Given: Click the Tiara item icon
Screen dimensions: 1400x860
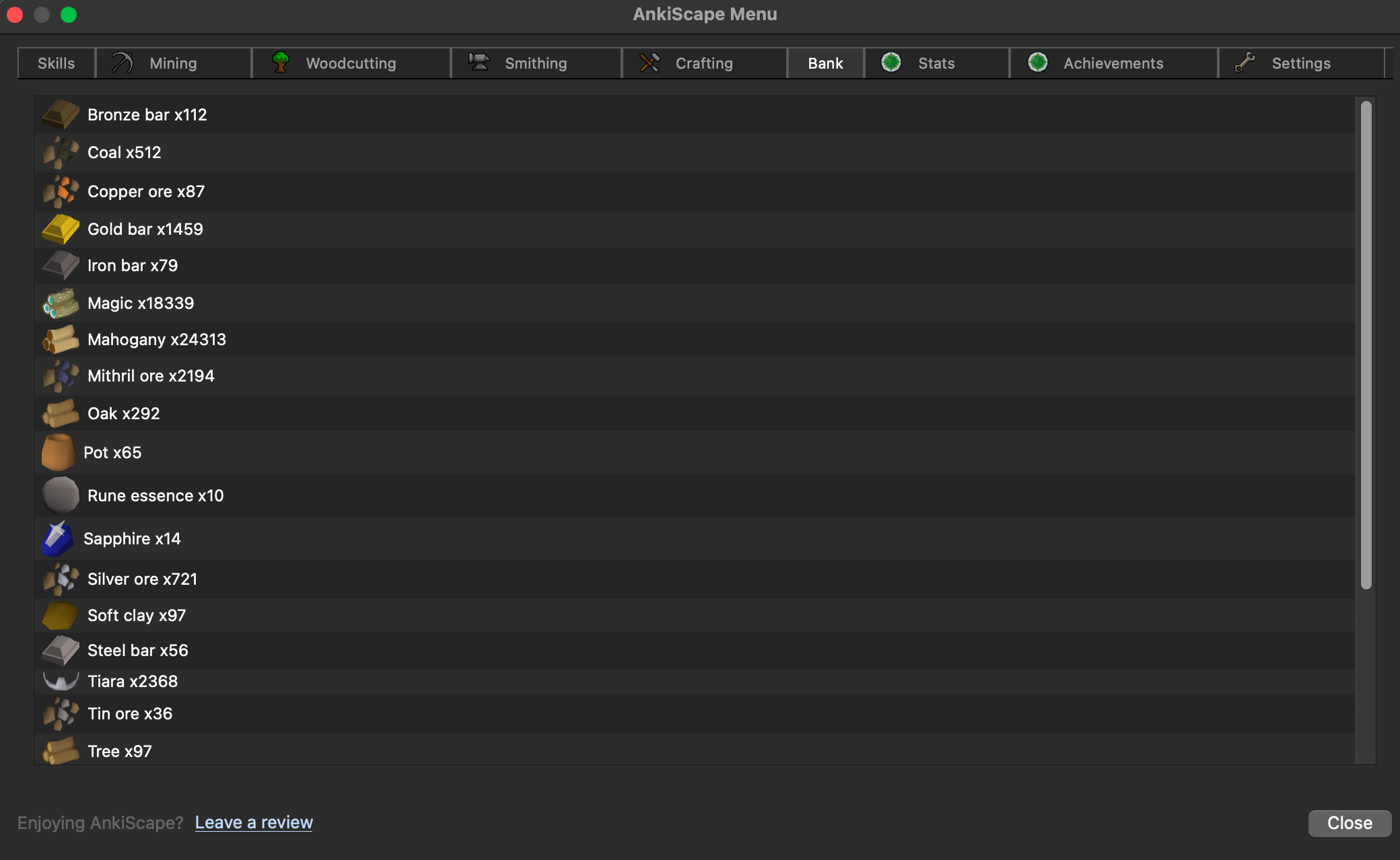Looking at the screenshot, I should click(60, 681).
